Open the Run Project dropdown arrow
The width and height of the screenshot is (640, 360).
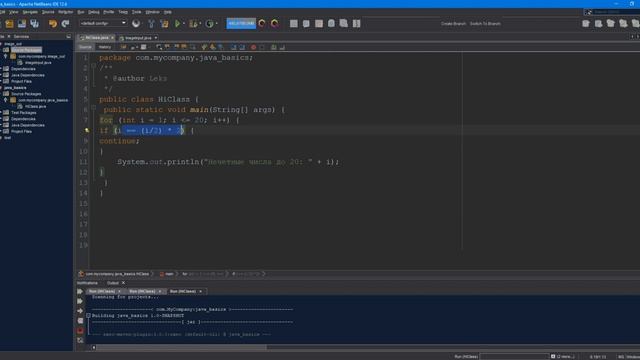(184, 24)
